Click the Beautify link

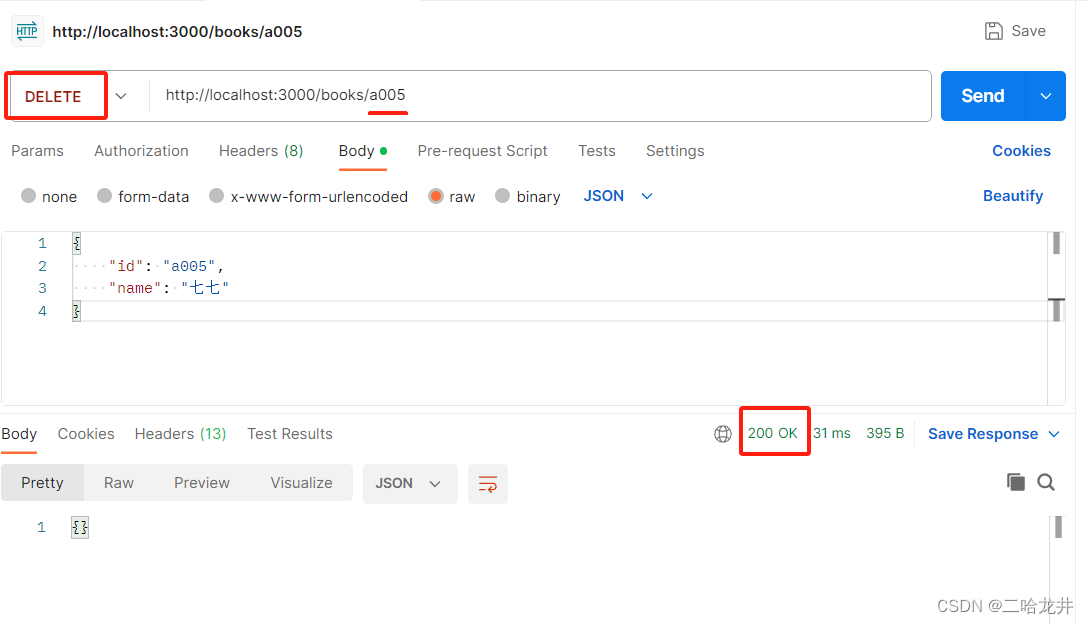click(1012, 196)
